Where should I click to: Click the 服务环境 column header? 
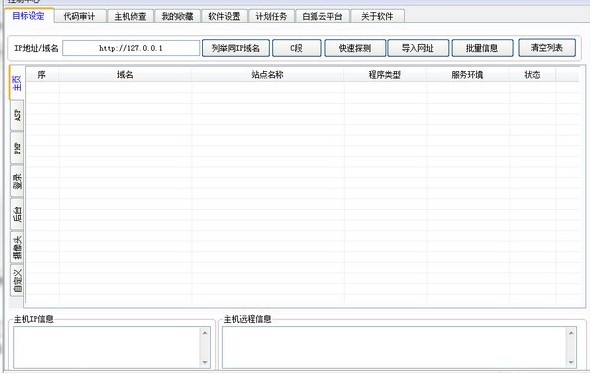click(x=468, y=75)
